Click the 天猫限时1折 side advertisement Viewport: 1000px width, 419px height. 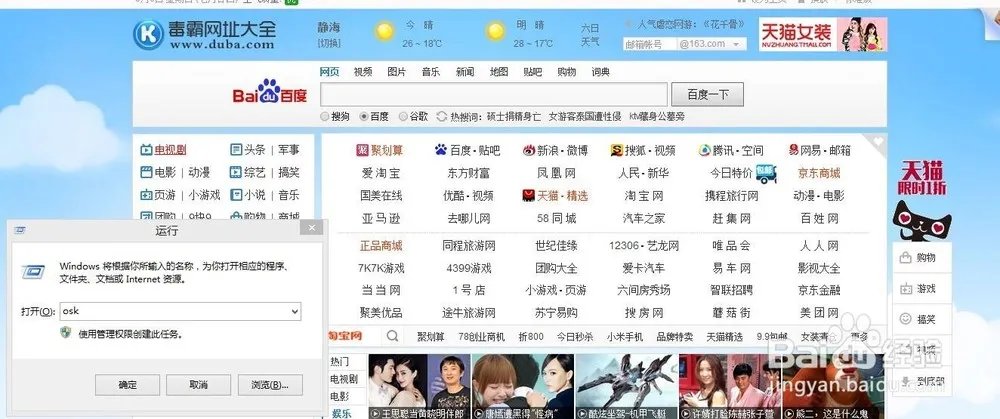[x=922, y=199]
